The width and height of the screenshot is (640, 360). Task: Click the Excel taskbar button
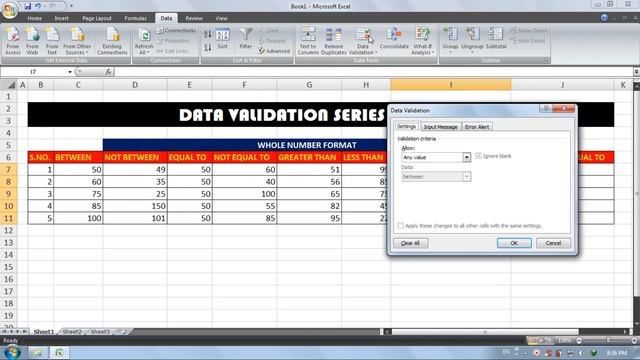click(59, 353)
